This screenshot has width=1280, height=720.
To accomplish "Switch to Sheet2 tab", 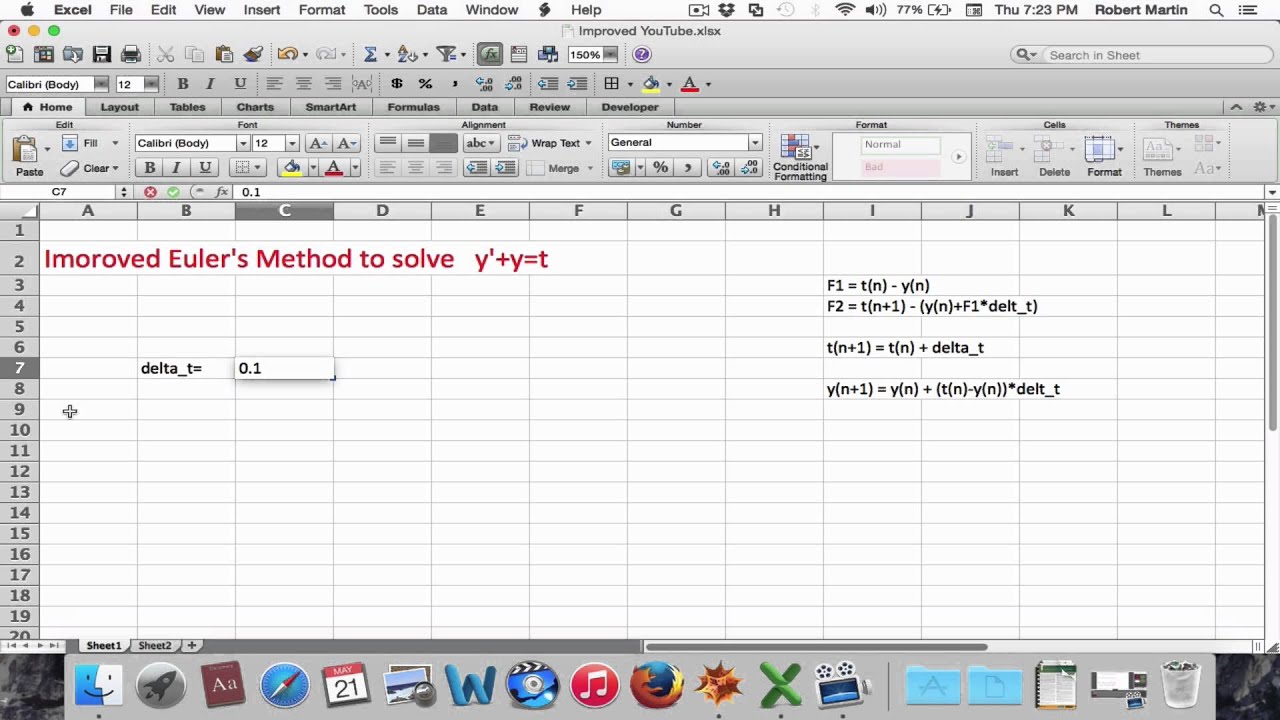I will [x=154, y=646].
